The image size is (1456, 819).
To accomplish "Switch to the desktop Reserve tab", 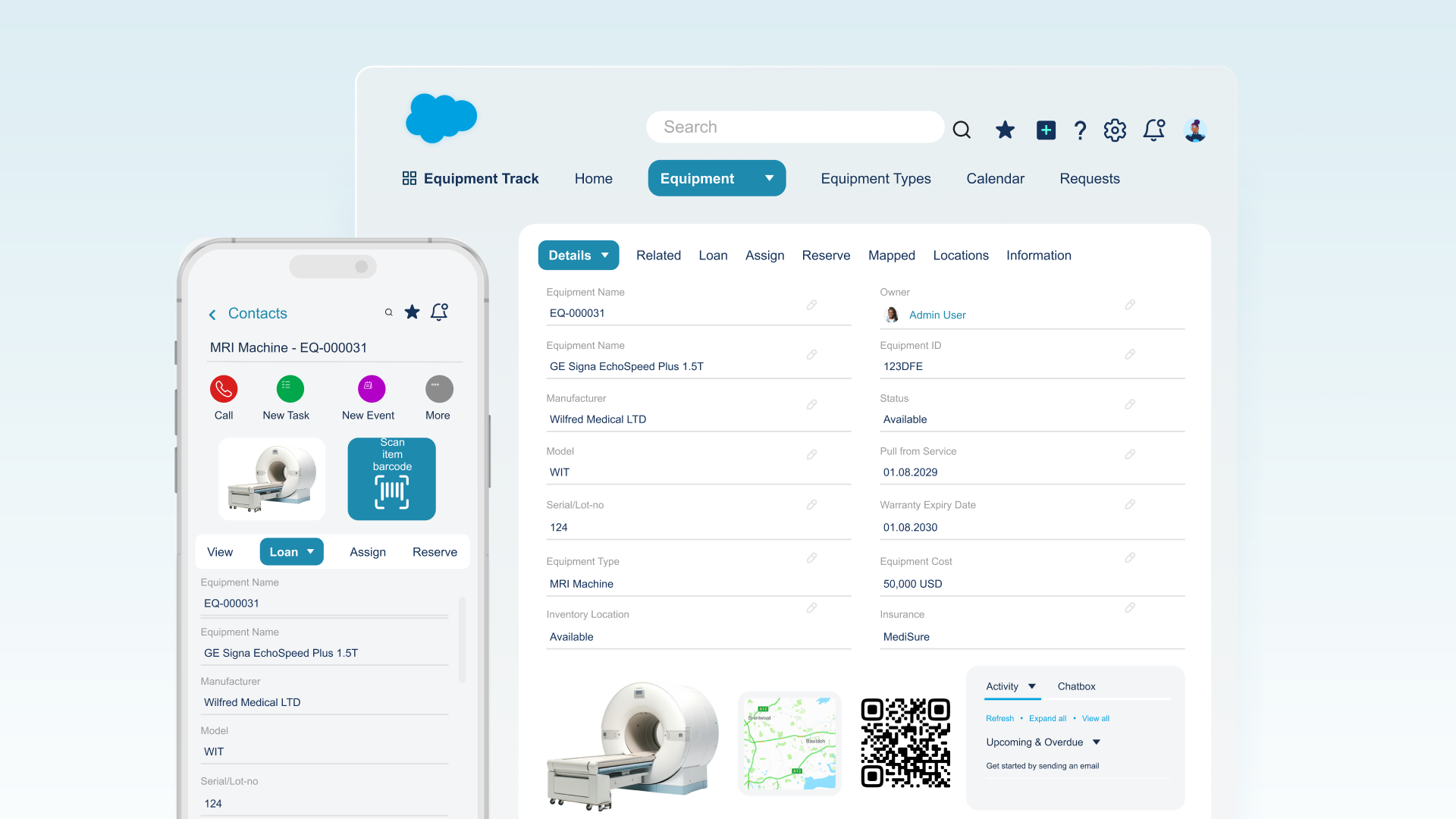I will [x=826, y=256].
